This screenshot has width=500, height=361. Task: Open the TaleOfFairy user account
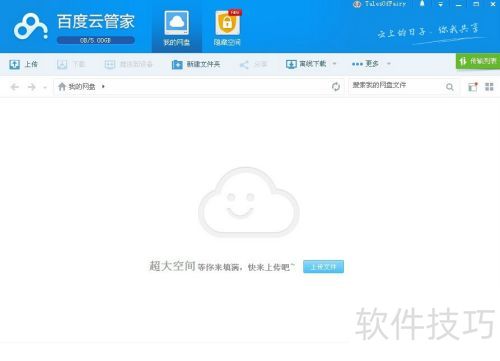[x=380, y=4]
